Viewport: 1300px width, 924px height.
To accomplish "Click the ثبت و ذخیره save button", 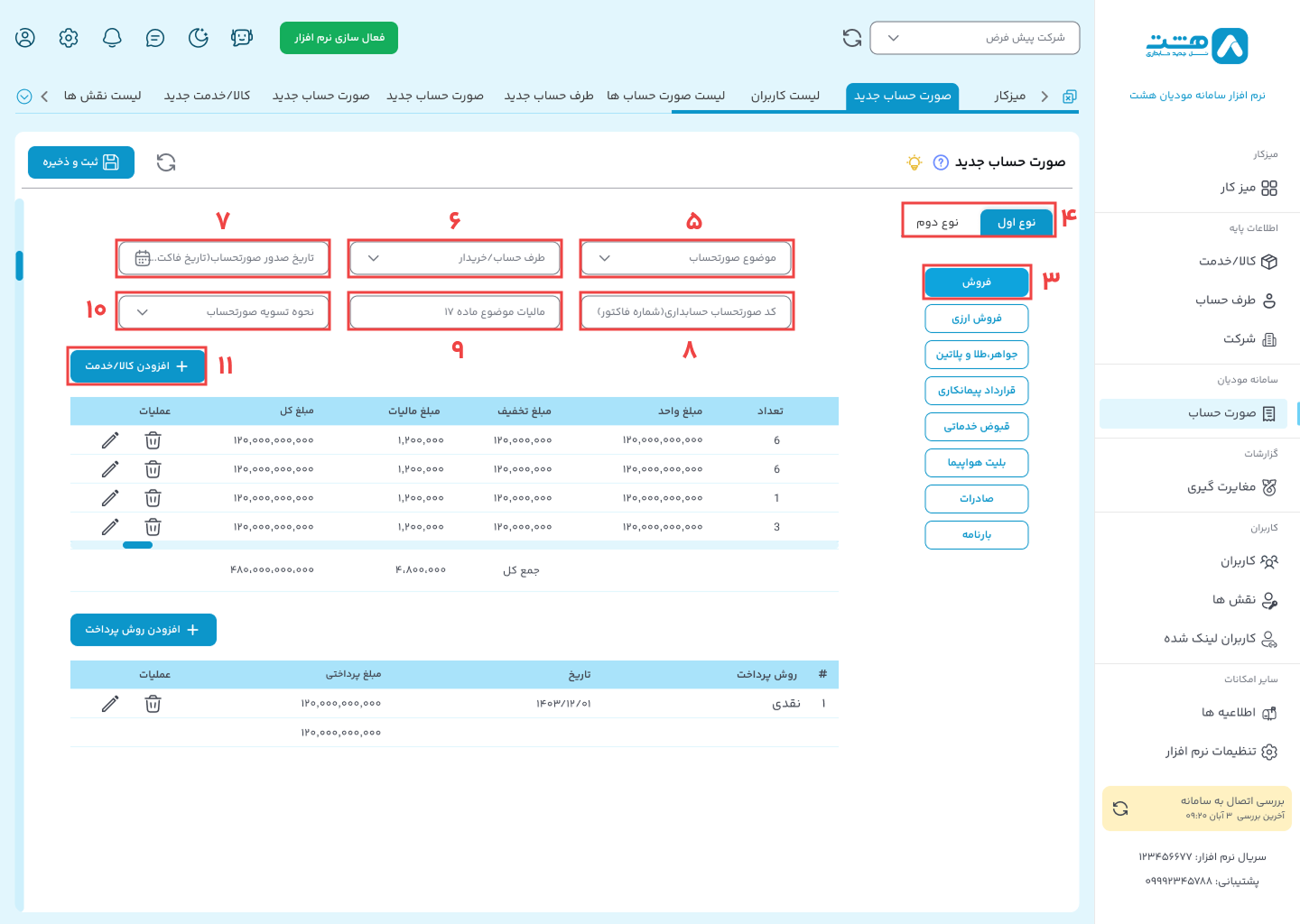I will (x=81, y=162).
